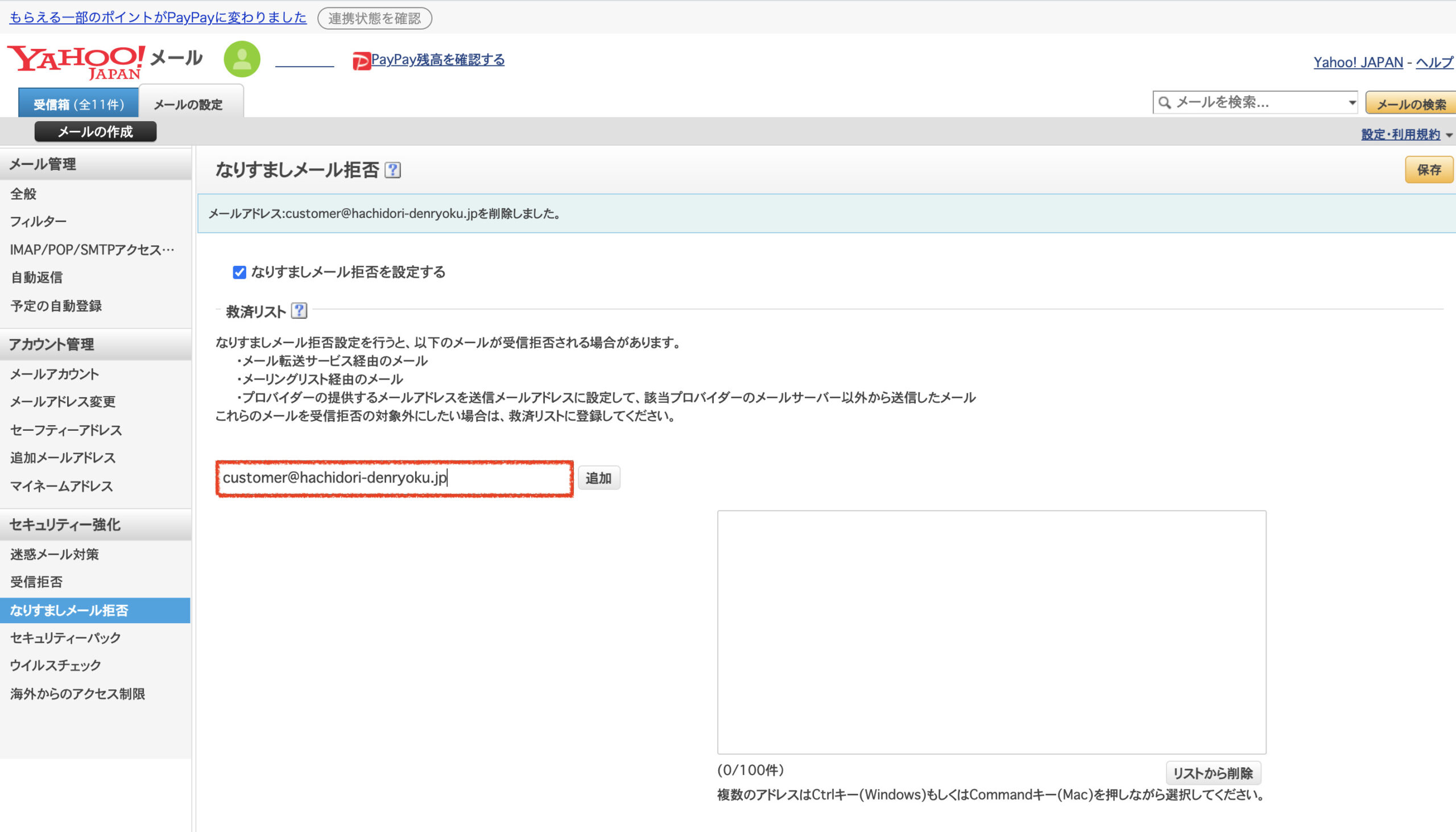The width and height of the screenshot is (1456, 832).
Task: Click inside the メールを検索 search field
Action: (1256, 103)
